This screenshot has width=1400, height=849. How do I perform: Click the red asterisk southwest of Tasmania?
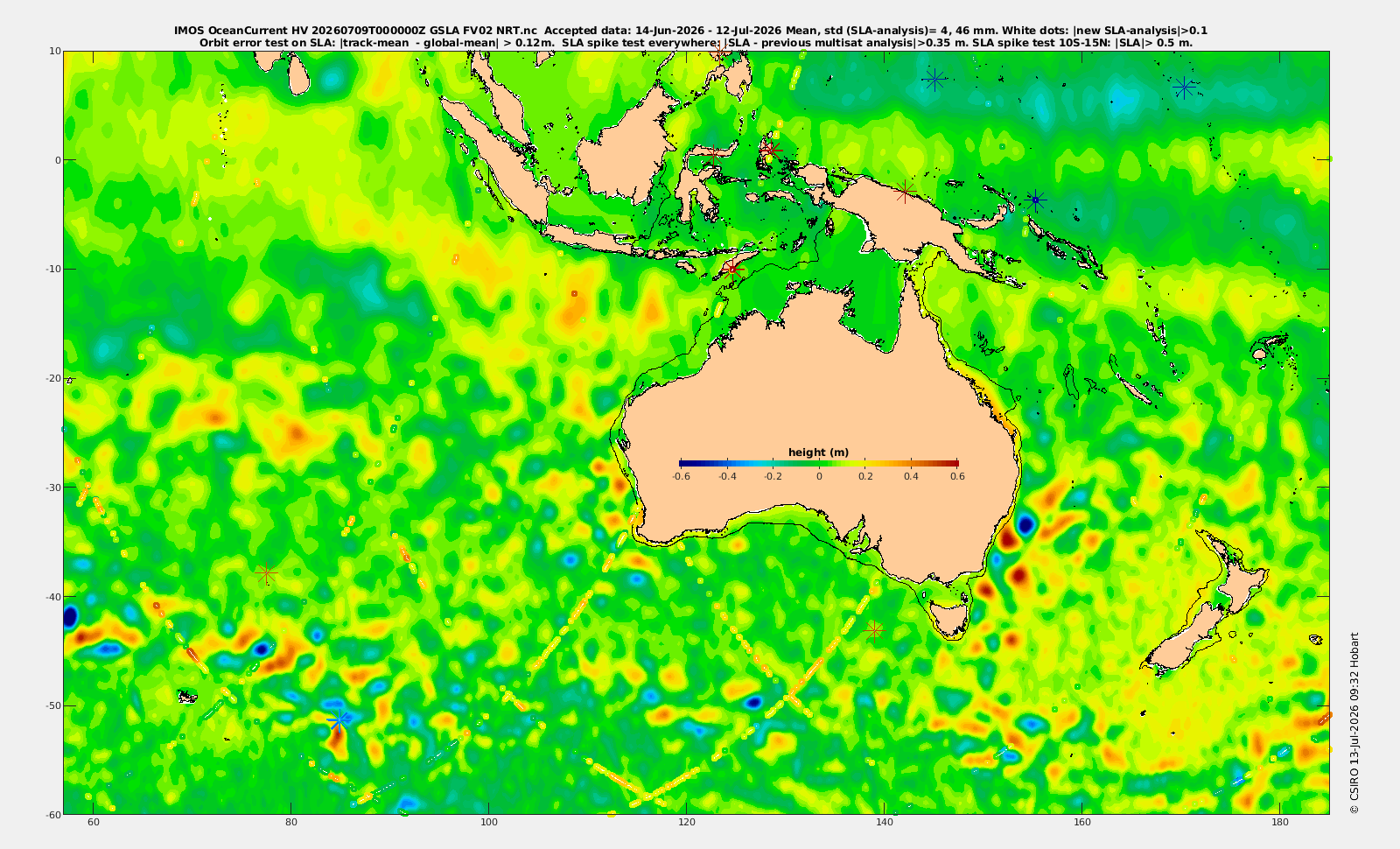click(x=873, y=629)
